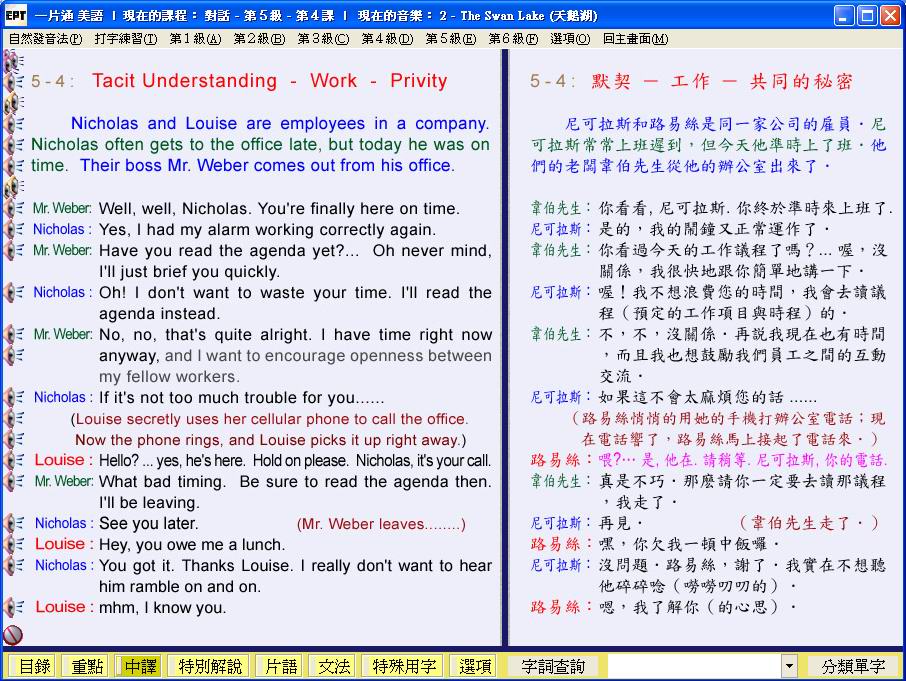The width and height of the screenshot is (906, 681).
Task: Play audio for Louise's 'Hello?' line
Action: coord(13,461)
